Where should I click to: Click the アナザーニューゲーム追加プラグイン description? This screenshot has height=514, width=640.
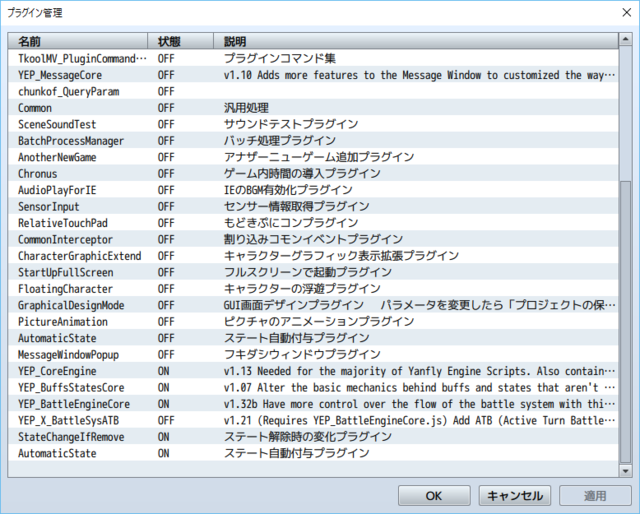(319, 157)
